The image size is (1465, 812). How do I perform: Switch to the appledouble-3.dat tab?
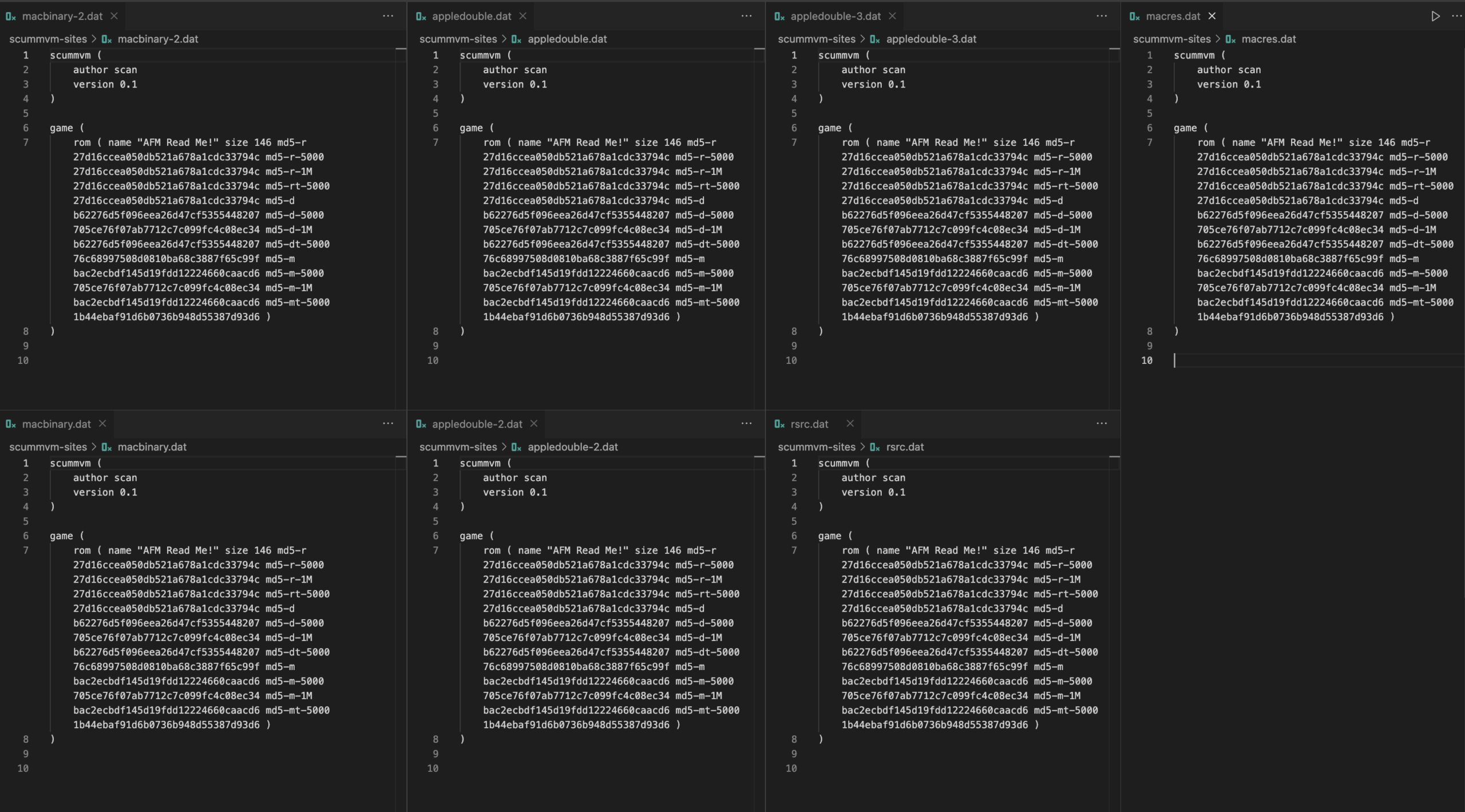click(x=835, y=16)
